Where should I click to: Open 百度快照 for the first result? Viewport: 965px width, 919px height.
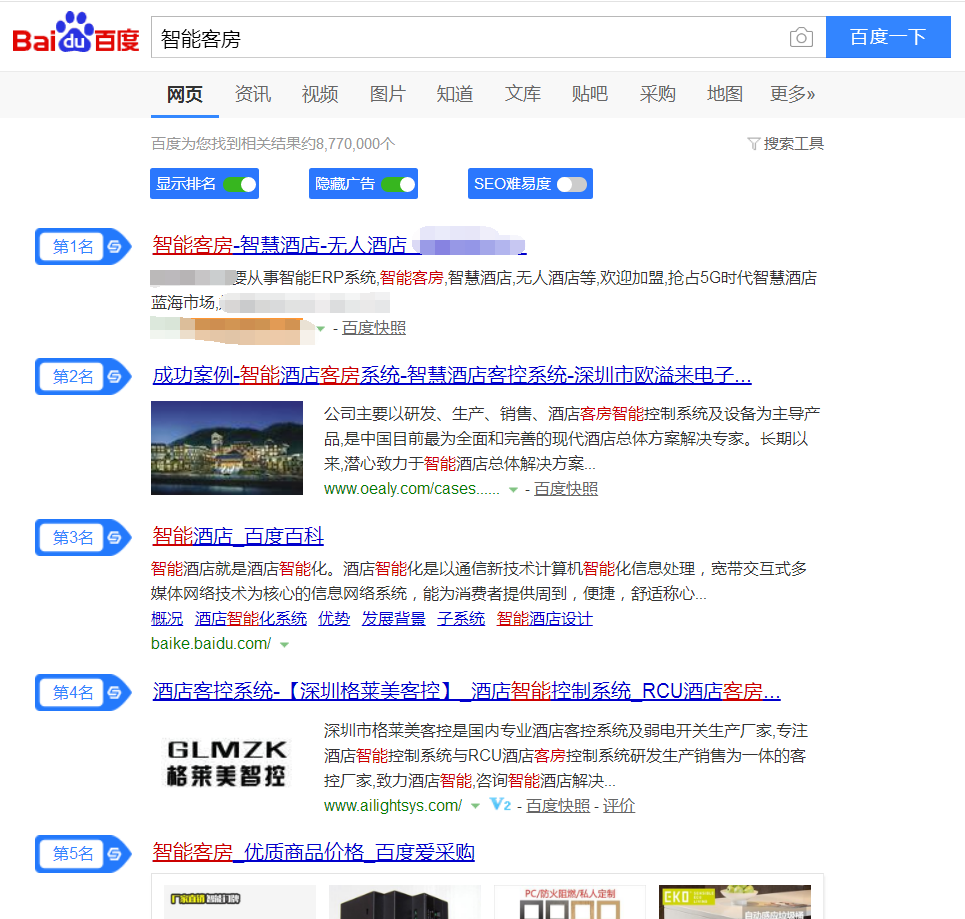tap(374, 328)
